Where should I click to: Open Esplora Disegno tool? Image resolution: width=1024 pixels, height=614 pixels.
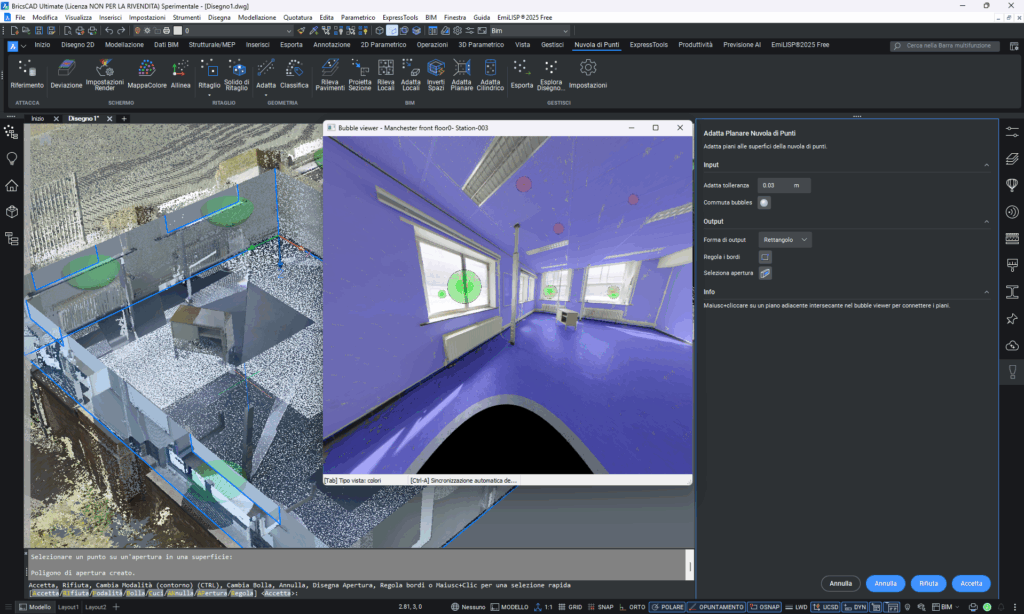click(550, 74)
